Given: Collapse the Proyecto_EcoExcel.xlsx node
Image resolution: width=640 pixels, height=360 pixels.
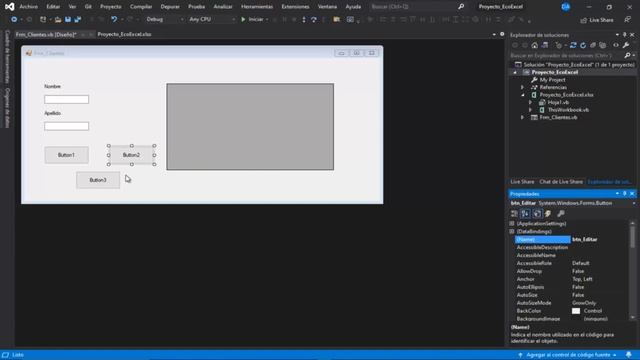Looking at the screenshot, I should point(522,95).
